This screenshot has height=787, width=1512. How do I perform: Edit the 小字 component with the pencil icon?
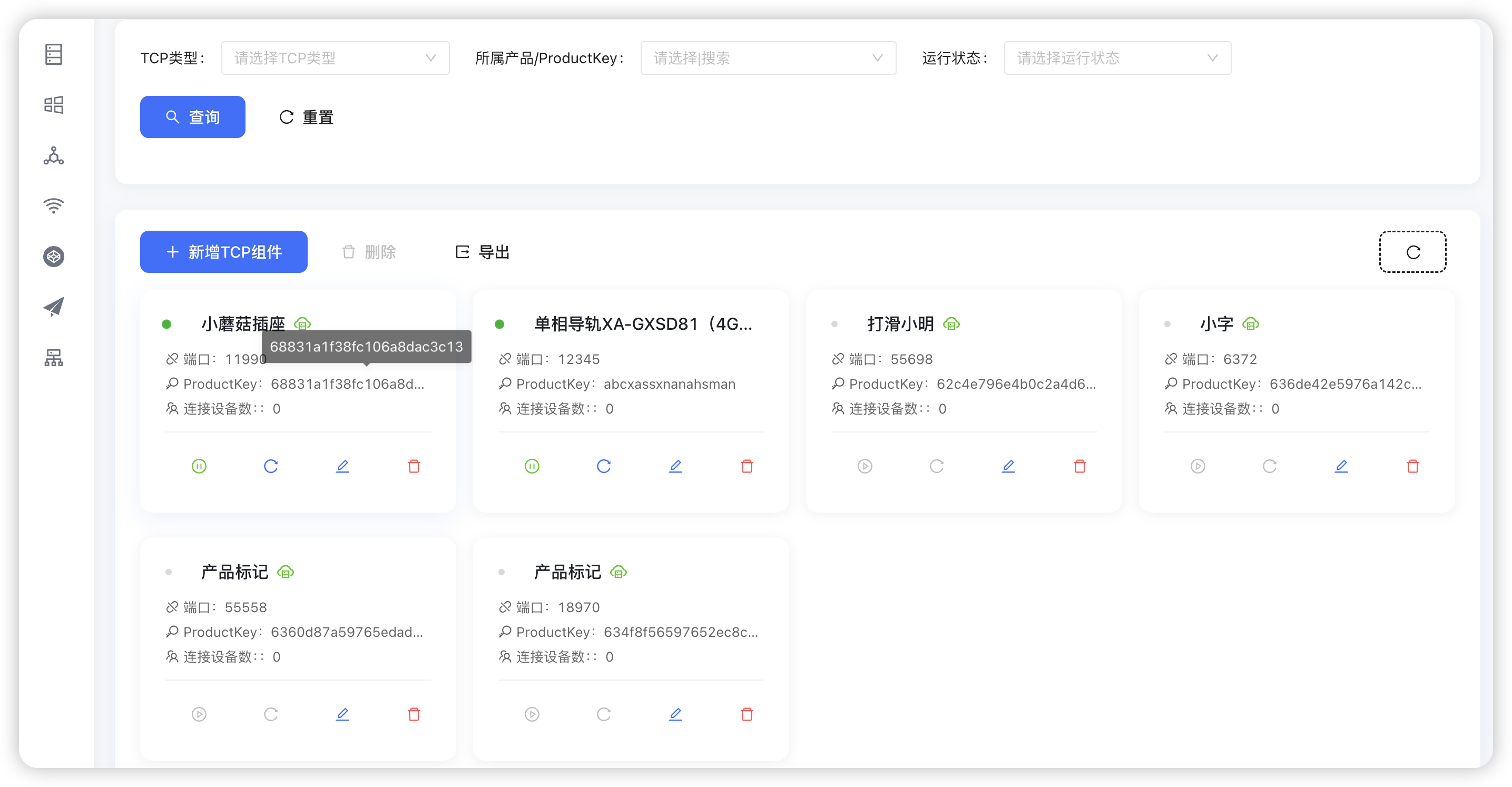pos(1342,466)
